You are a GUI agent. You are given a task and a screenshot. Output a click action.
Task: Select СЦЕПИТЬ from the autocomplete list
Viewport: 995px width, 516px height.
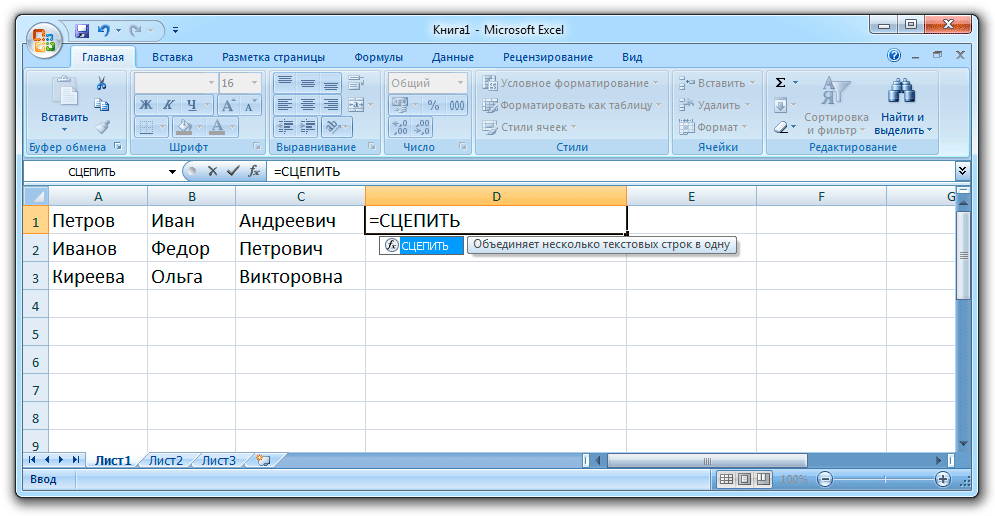(x=421, y=246)
